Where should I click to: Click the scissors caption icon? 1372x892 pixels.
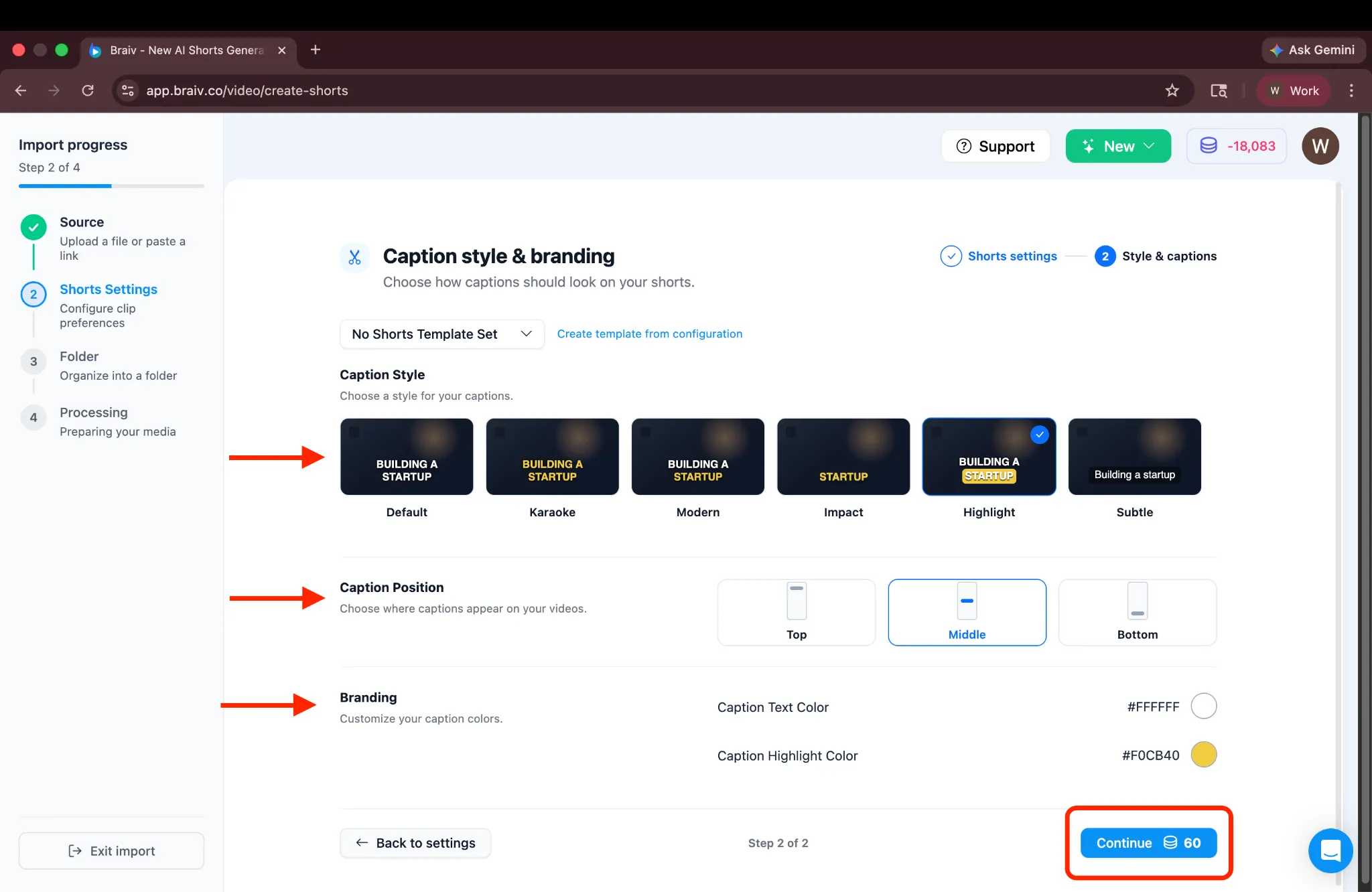pyautogui.click(x=354, y=257)
